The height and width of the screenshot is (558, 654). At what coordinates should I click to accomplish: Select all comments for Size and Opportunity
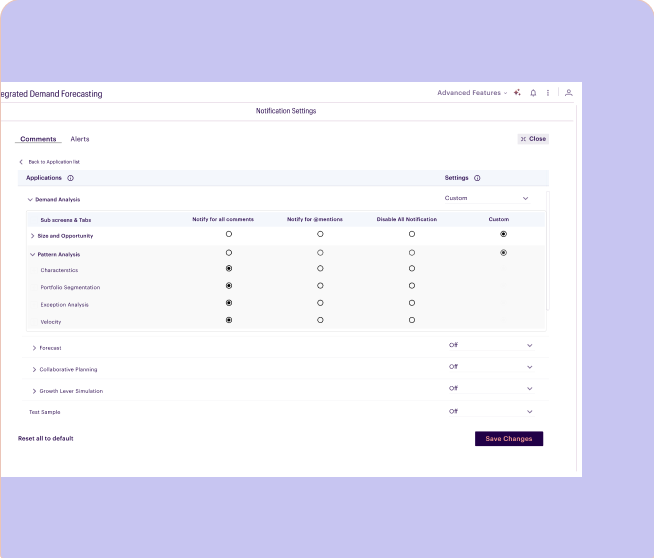click(x=229, y=234)
